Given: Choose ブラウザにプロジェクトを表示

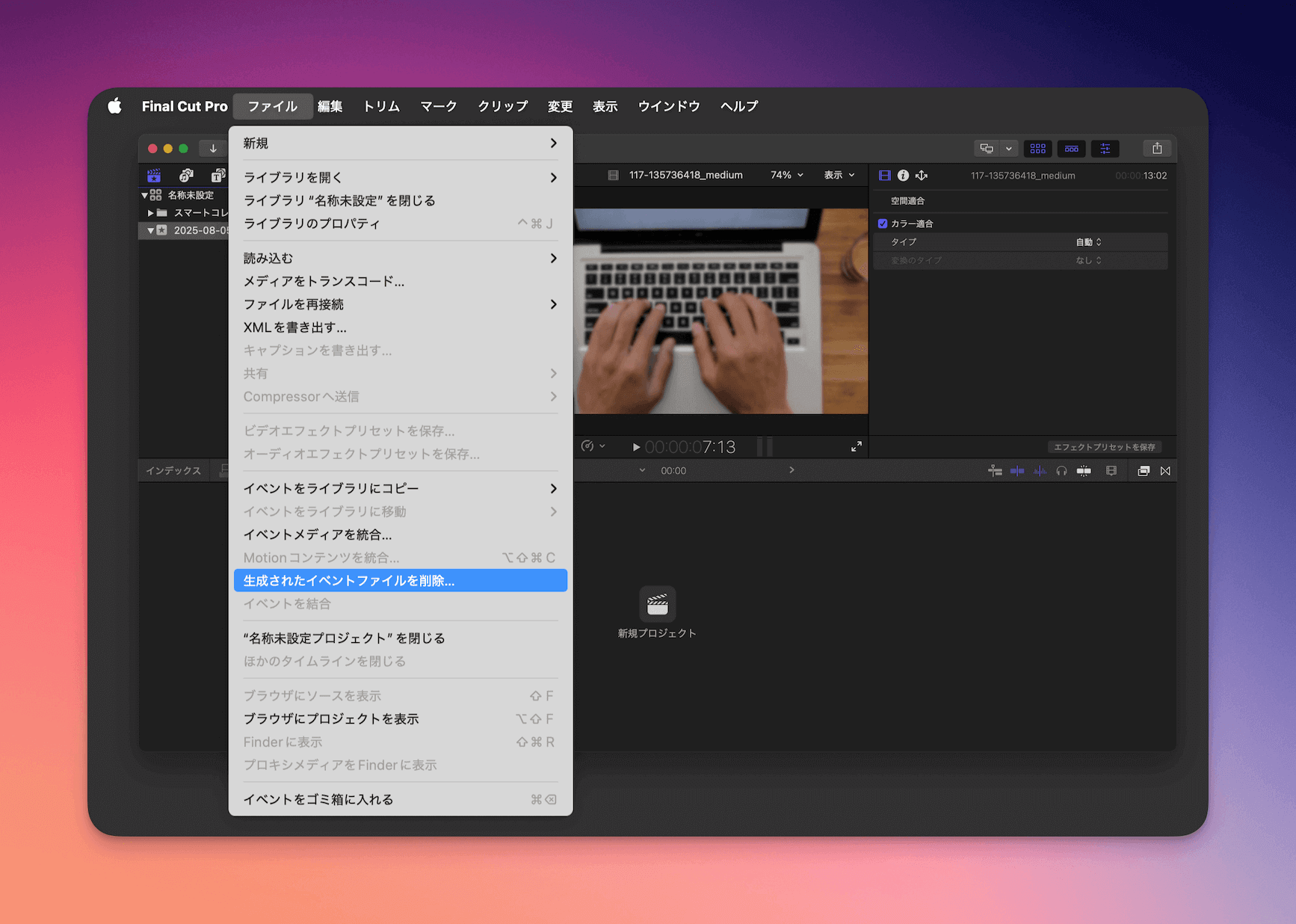Looking at the screenshot, I should pyautogui.click(x=401, y=718).
